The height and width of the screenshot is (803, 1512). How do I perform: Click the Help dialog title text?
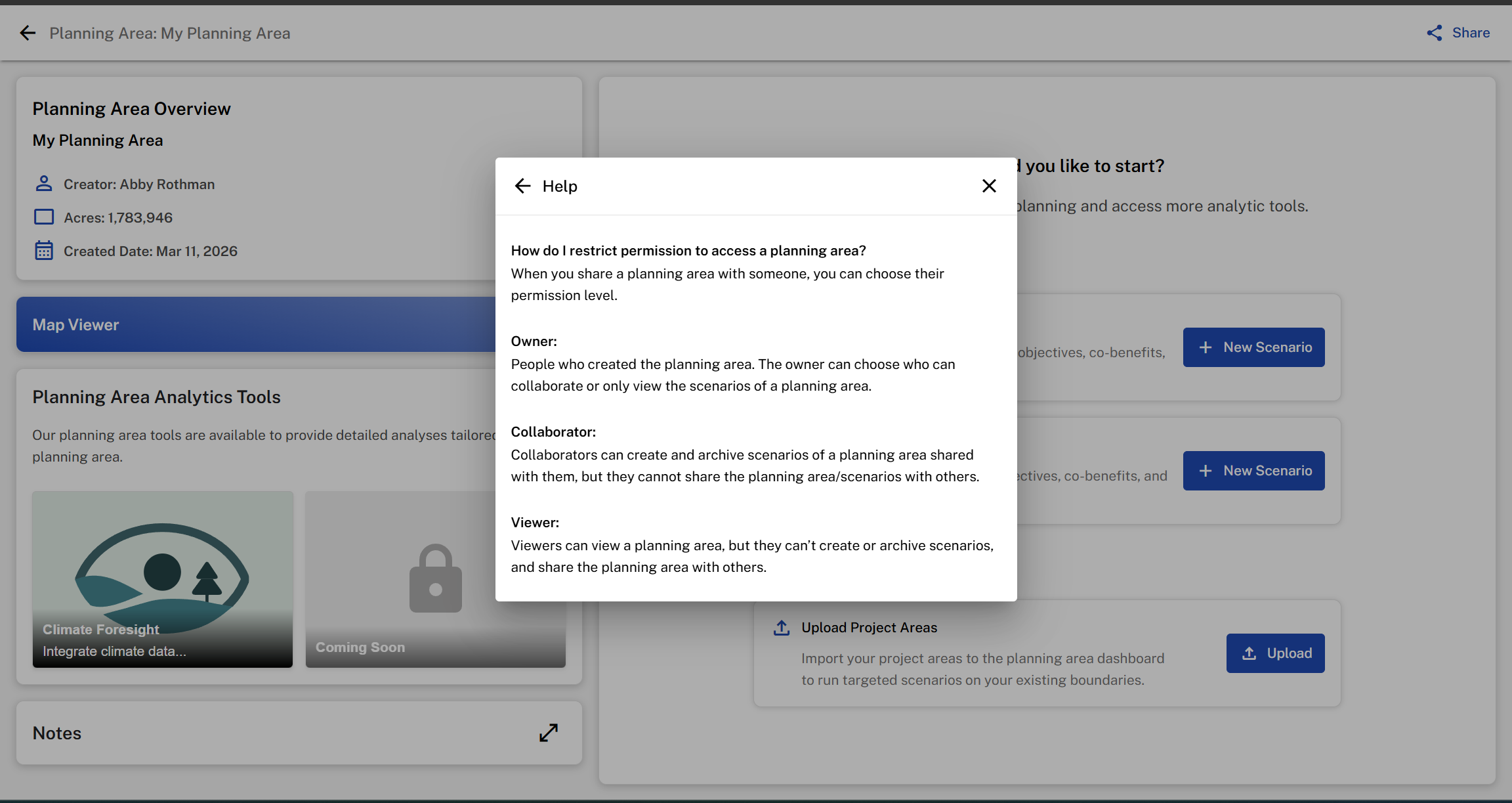pos(560,186)
